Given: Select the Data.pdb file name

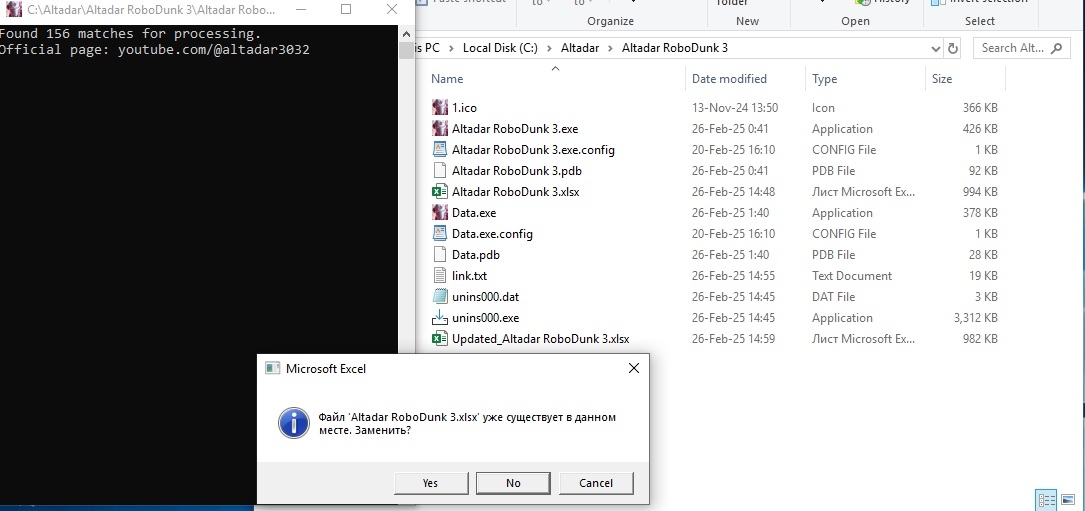Looking at the screenshot, I should 475,255.
